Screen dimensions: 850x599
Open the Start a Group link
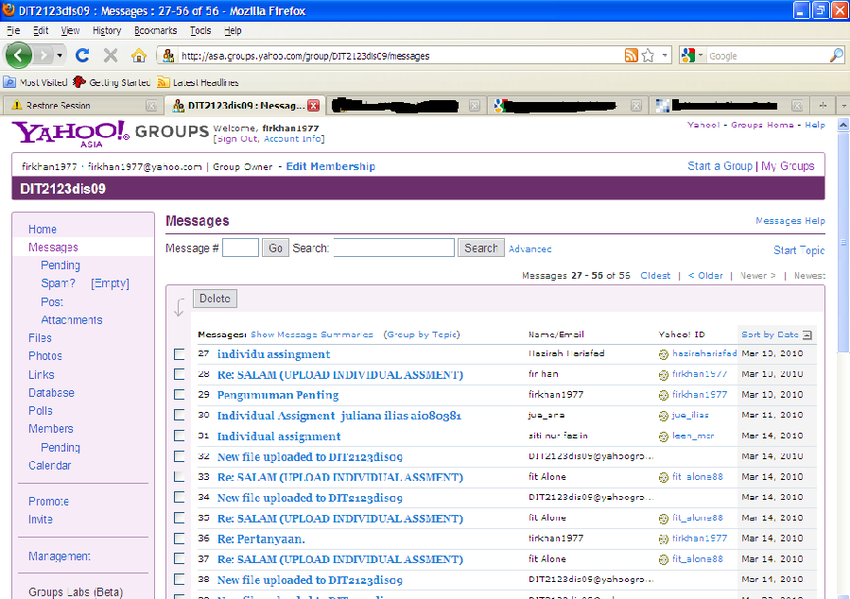pos(719,165)
